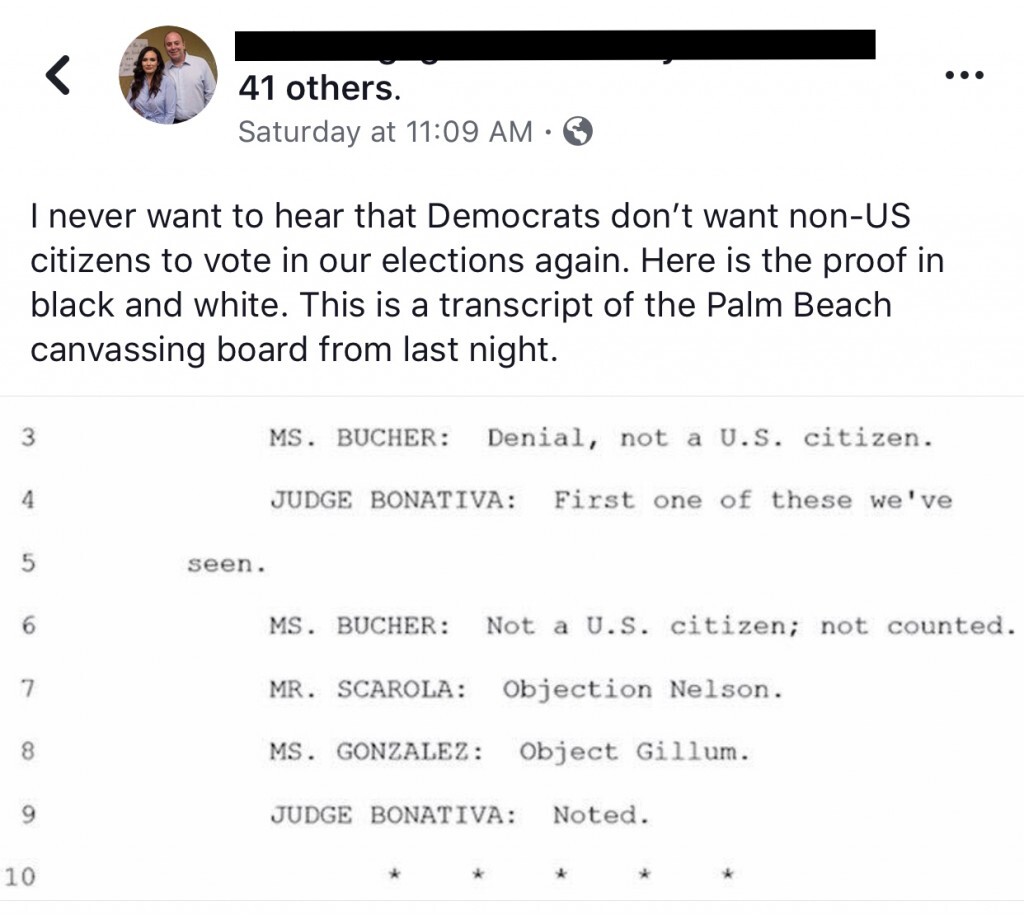1024x915 pixels.
Task: Click the word "seen." in the transcript
Action: click(x=227, y=564)
